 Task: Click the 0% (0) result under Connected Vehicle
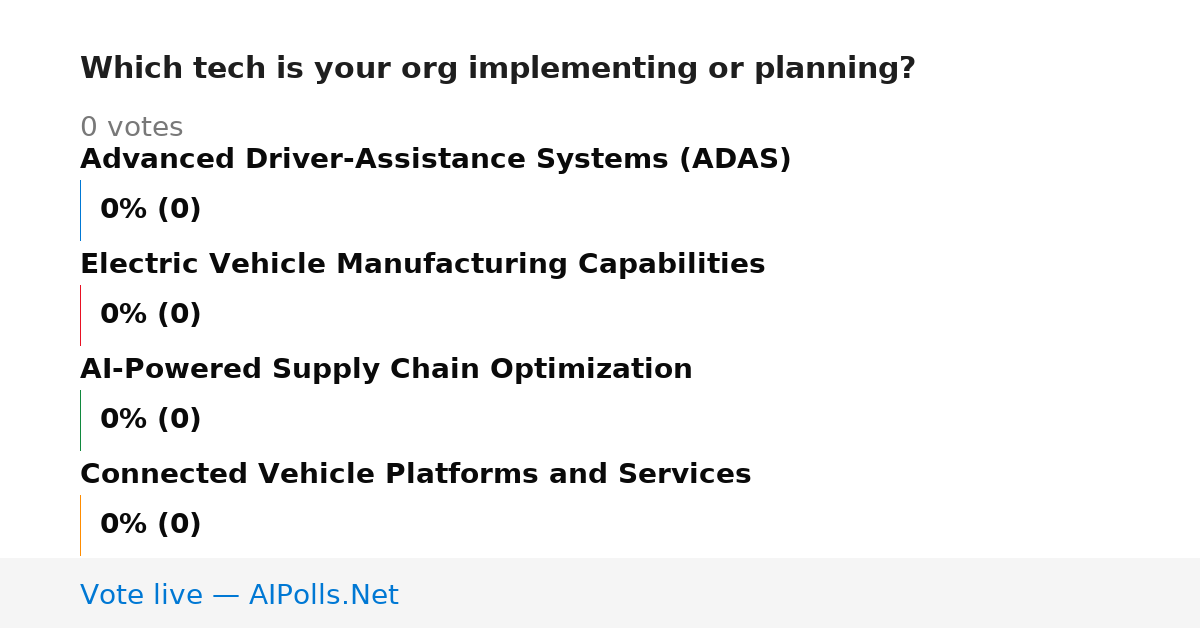(150, 525)
